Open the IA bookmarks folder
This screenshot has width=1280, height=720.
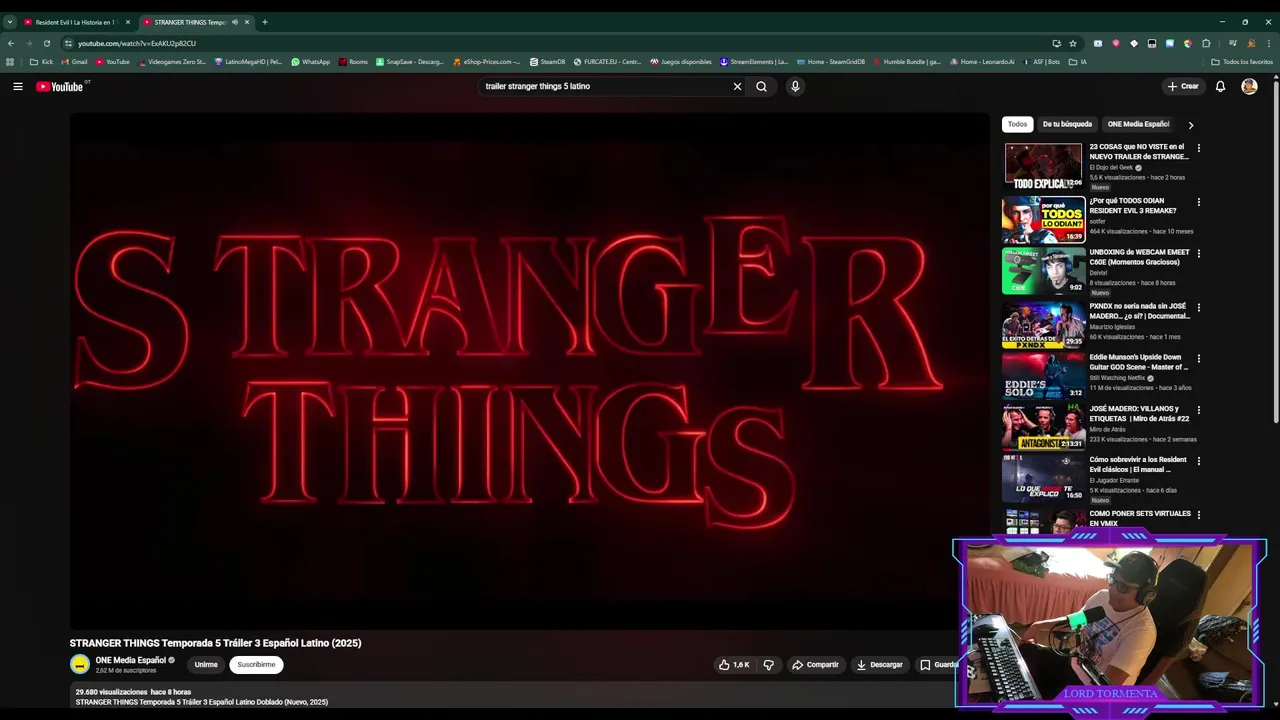[1078, 62]
